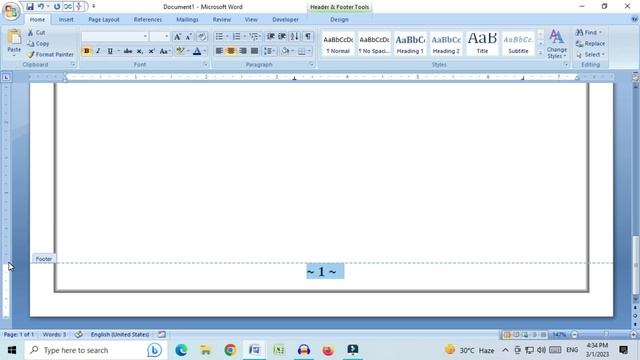Open Firefox from the taskbar

pos(328,350)
